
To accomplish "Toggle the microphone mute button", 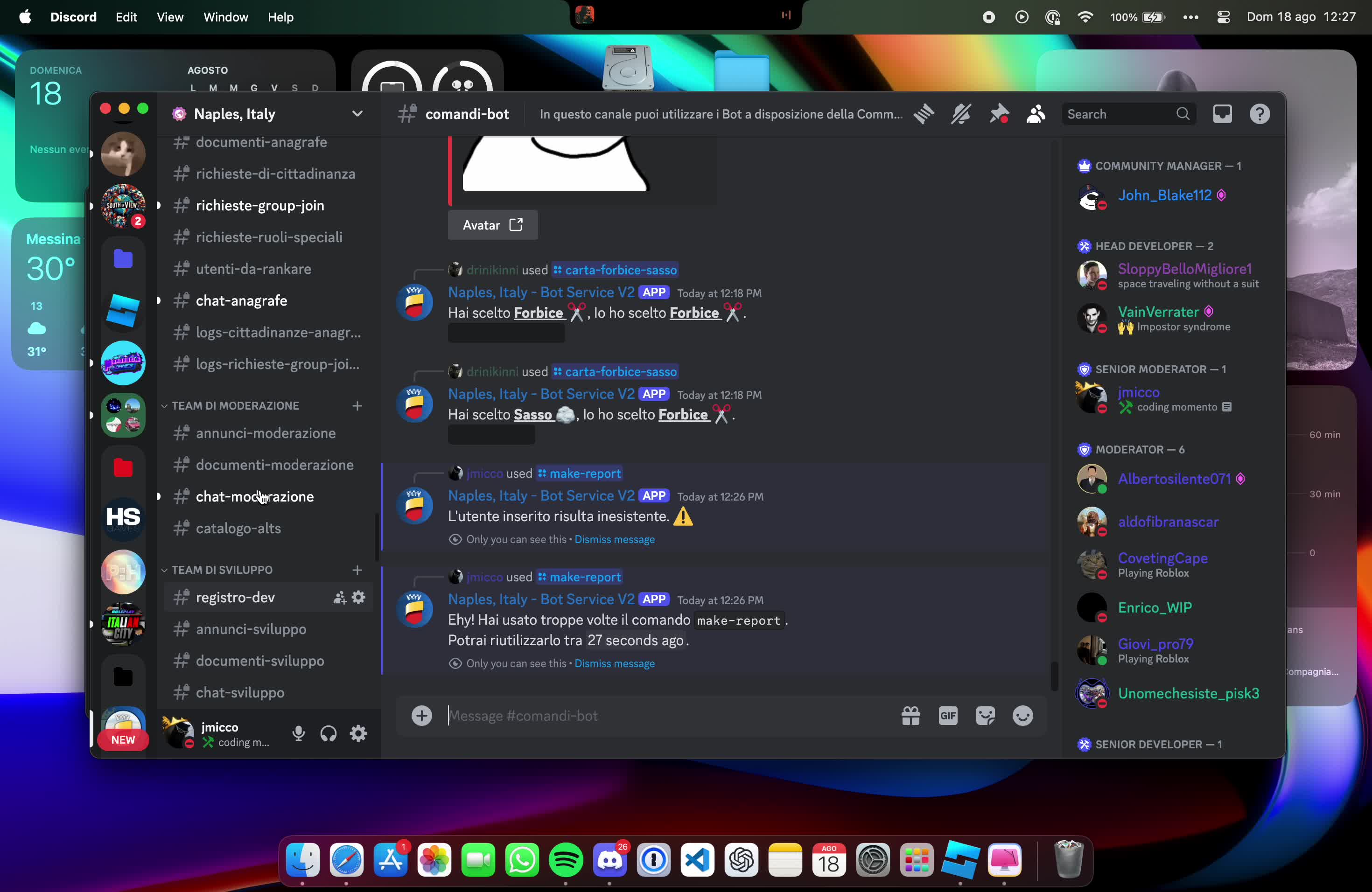I will (x=298, y=733).
